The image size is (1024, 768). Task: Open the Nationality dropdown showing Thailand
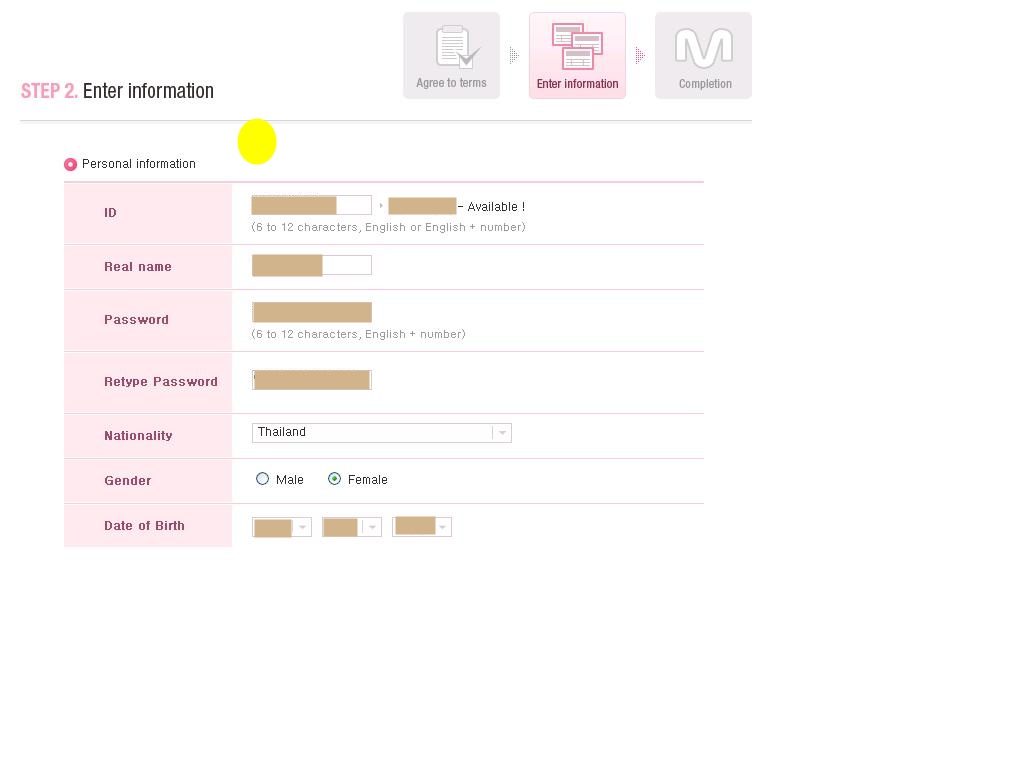(382, 432)
